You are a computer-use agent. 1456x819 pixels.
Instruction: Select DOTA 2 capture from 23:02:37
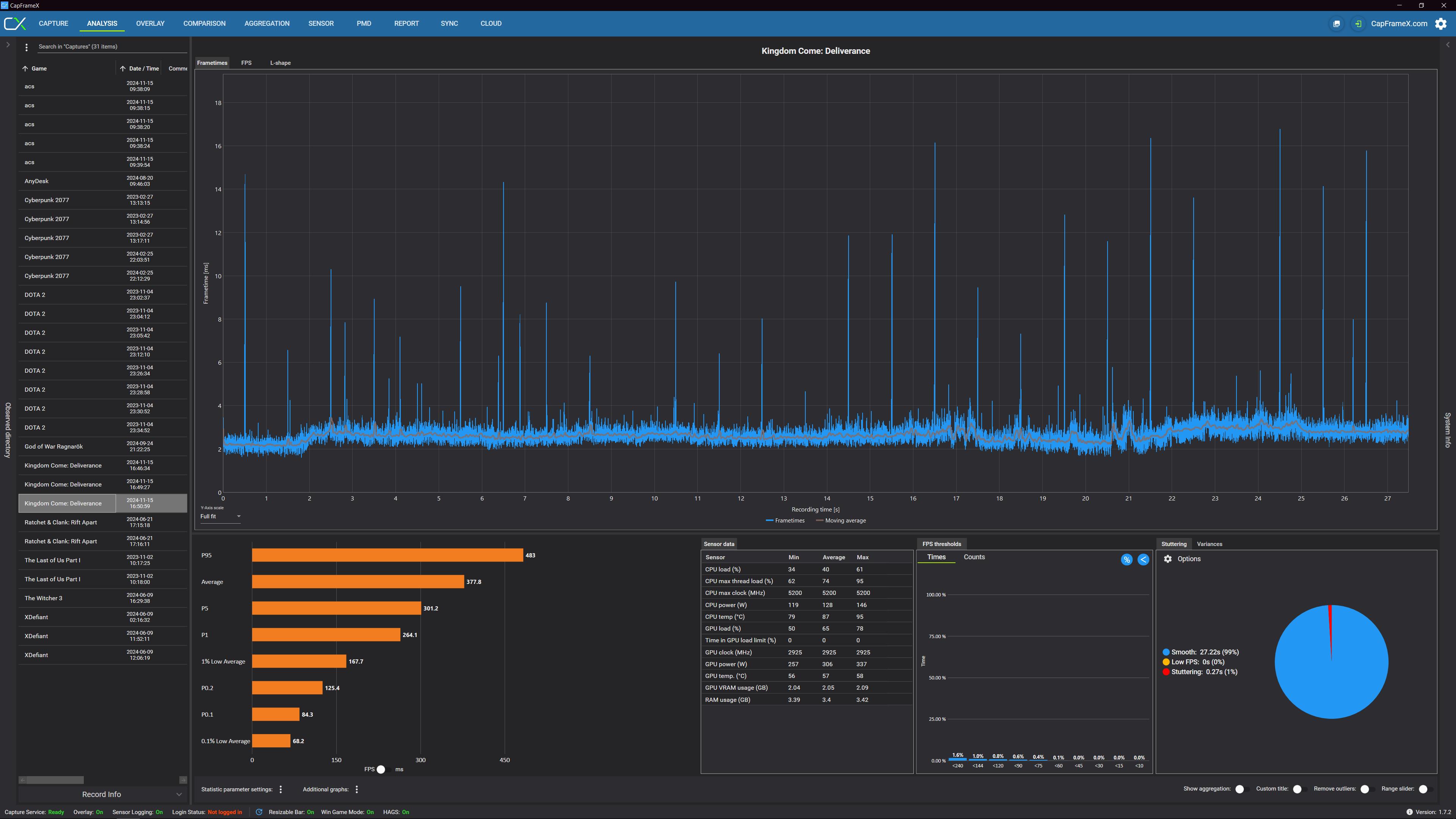coord(103,295)
